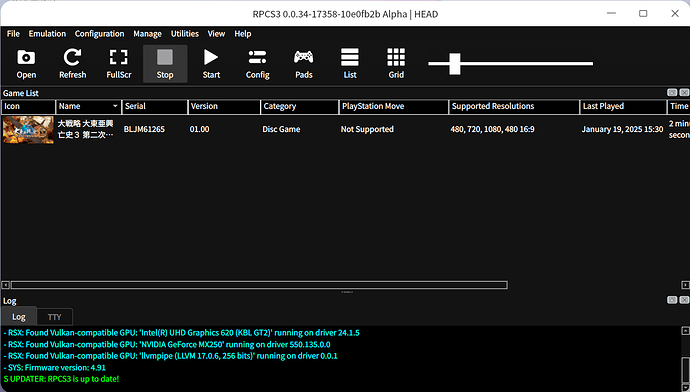Sort by PlayStation Move column header

click(x=394, y=106)
